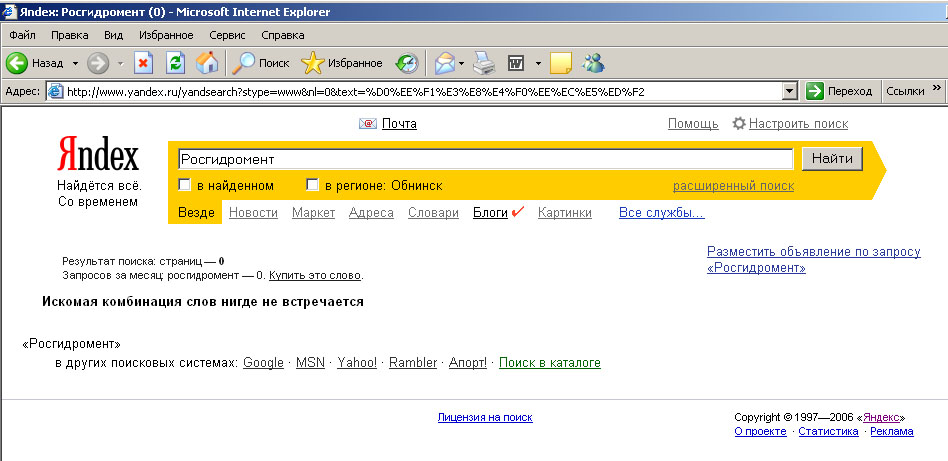Expand the Ссылки links chevron

coord(937,89)
